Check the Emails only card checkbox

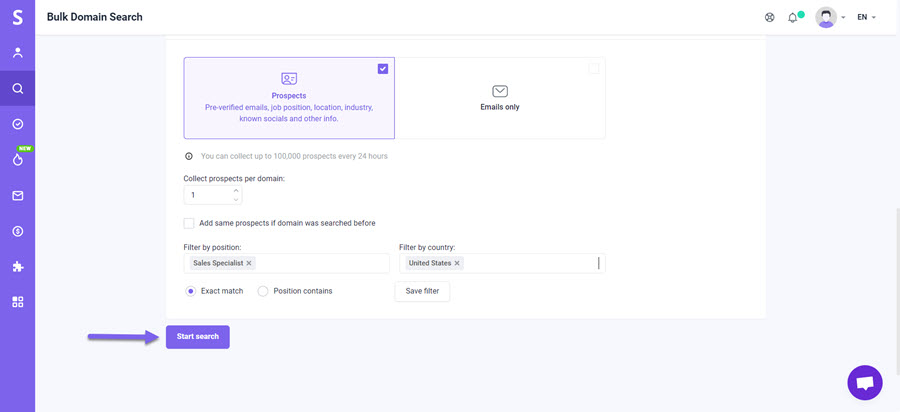pyautogui.click(x=594, y=69)
